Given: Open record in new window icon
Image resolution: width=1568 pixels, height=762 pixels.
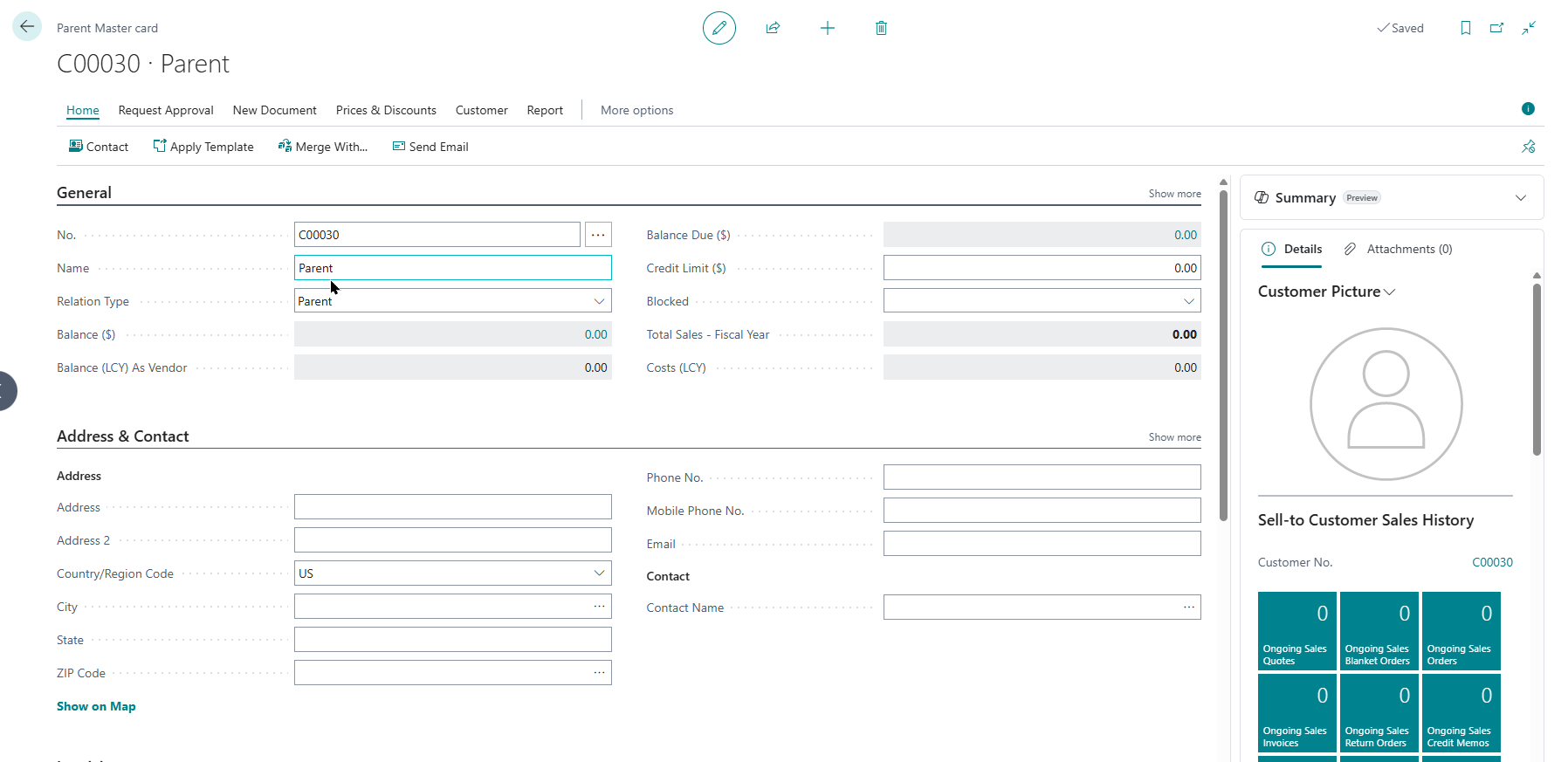Looking at the screenshot, I should pyautogui.click(x=1496, y=28).
